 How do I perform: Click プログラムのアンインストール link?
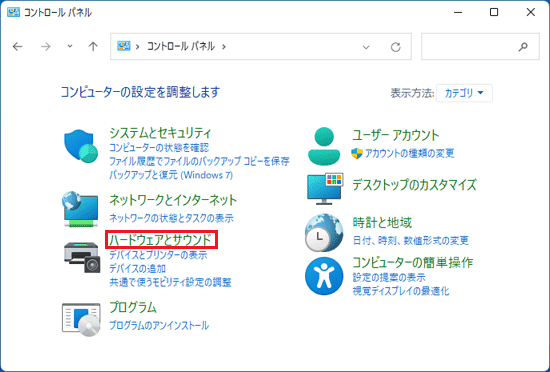click(x=159, y=325)
